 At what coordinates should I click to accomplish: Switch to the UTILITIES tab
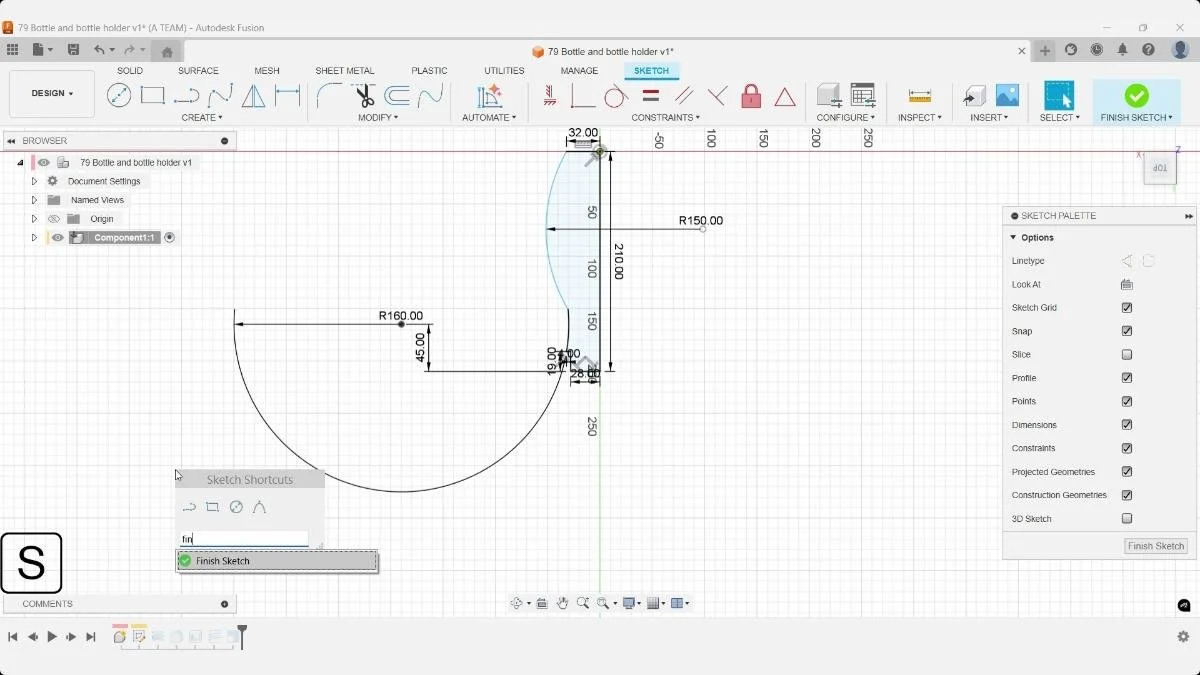click(x=504, y=71)
